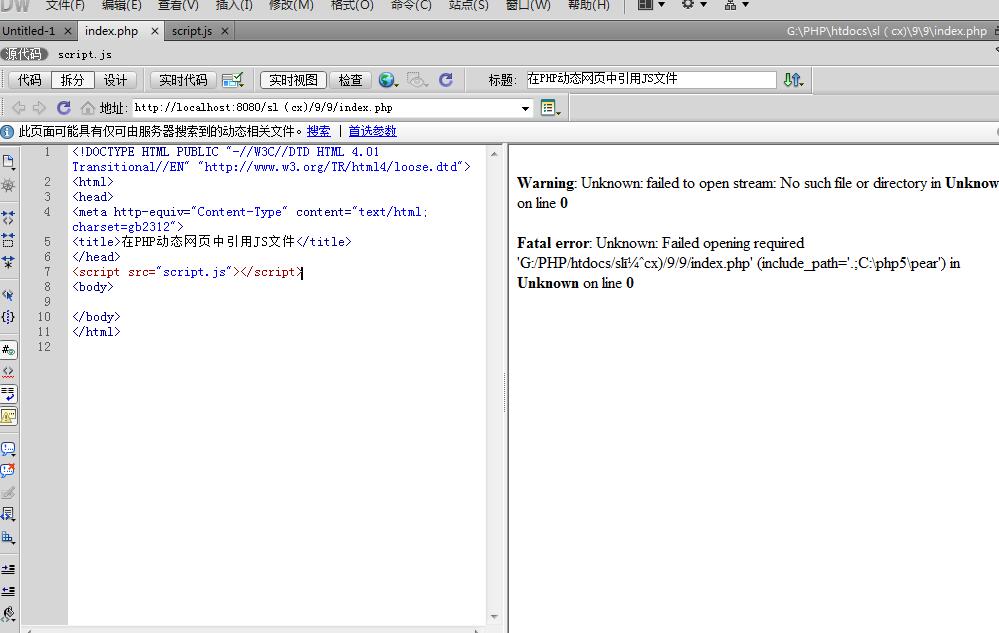
Task: Open the 查看(V) menu
Action: (x=178, y=5)
